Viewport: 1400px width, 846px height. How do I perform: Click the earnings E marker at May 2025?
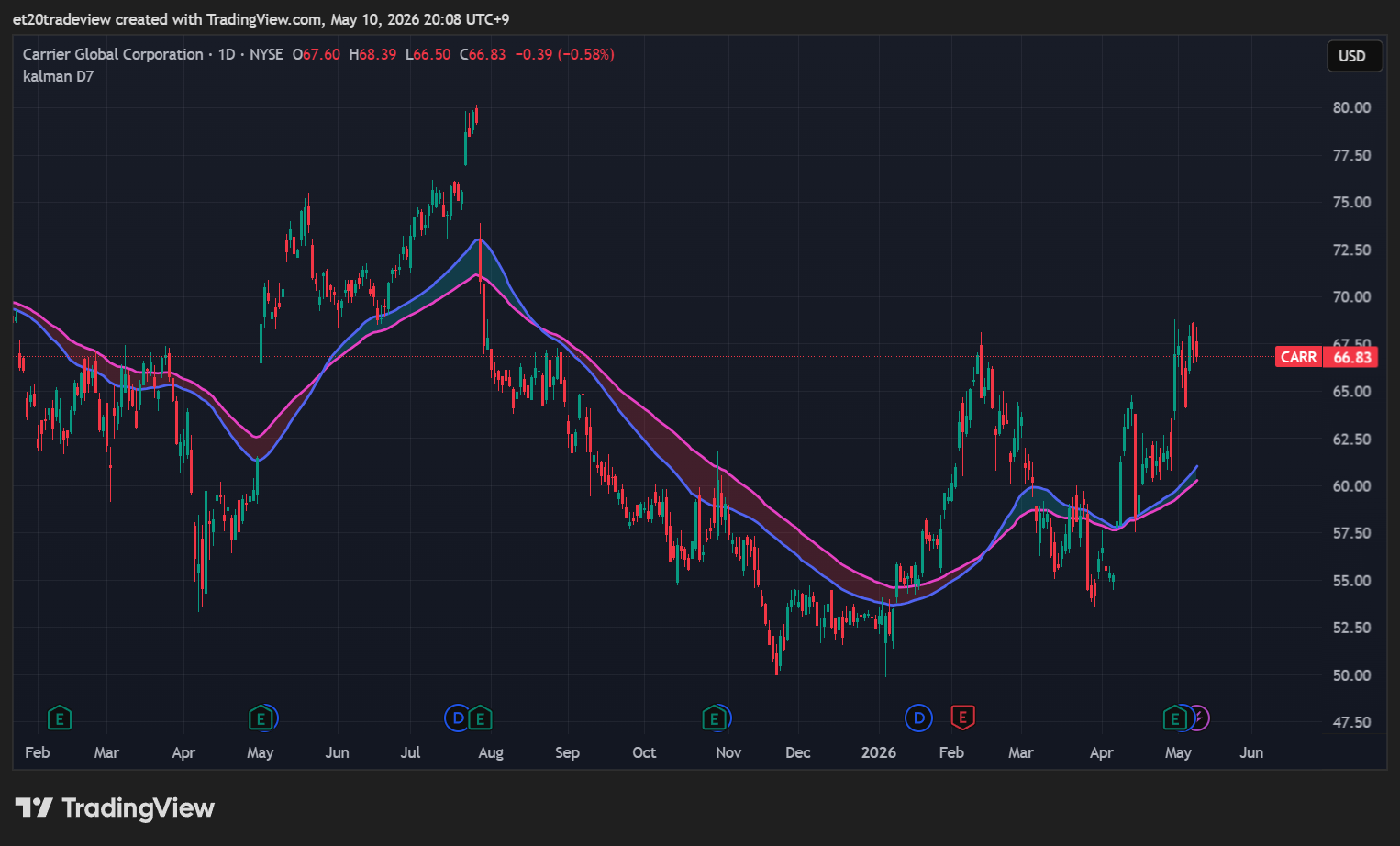coord(261,718)
